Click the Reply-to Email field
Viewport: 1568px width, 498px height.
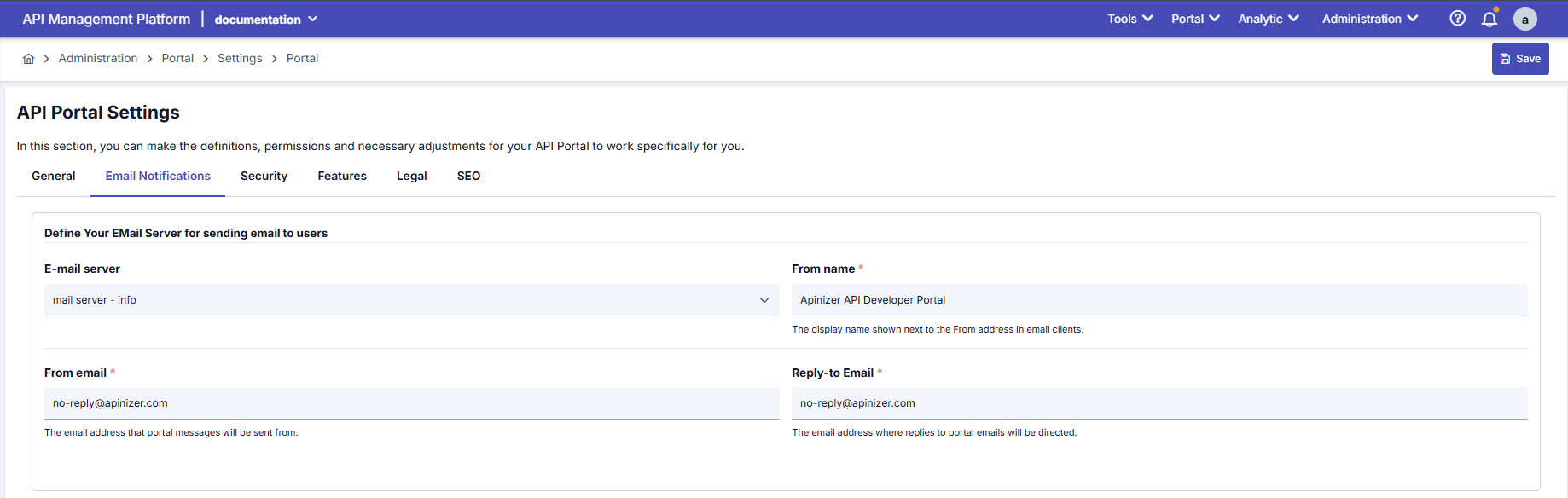1159,403
